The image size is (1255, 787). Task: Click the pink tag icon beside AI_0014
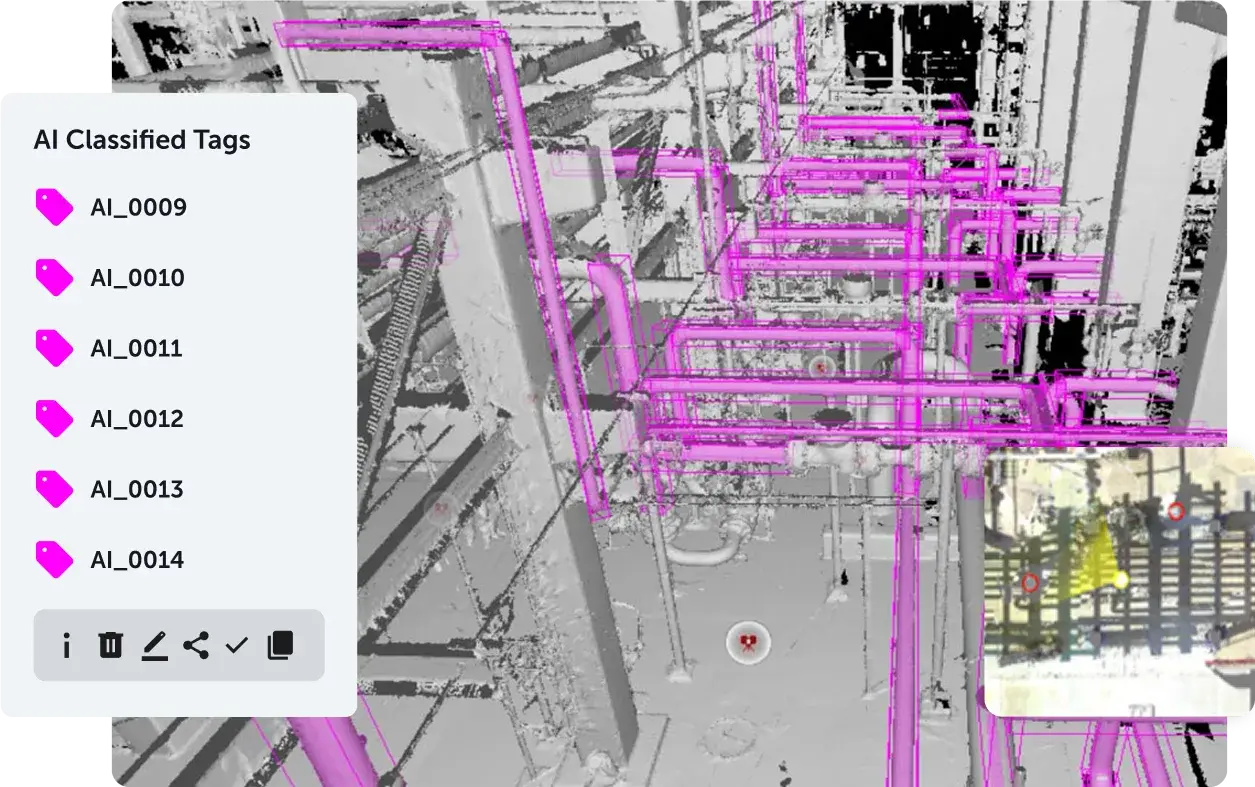[x=54, y=560]
